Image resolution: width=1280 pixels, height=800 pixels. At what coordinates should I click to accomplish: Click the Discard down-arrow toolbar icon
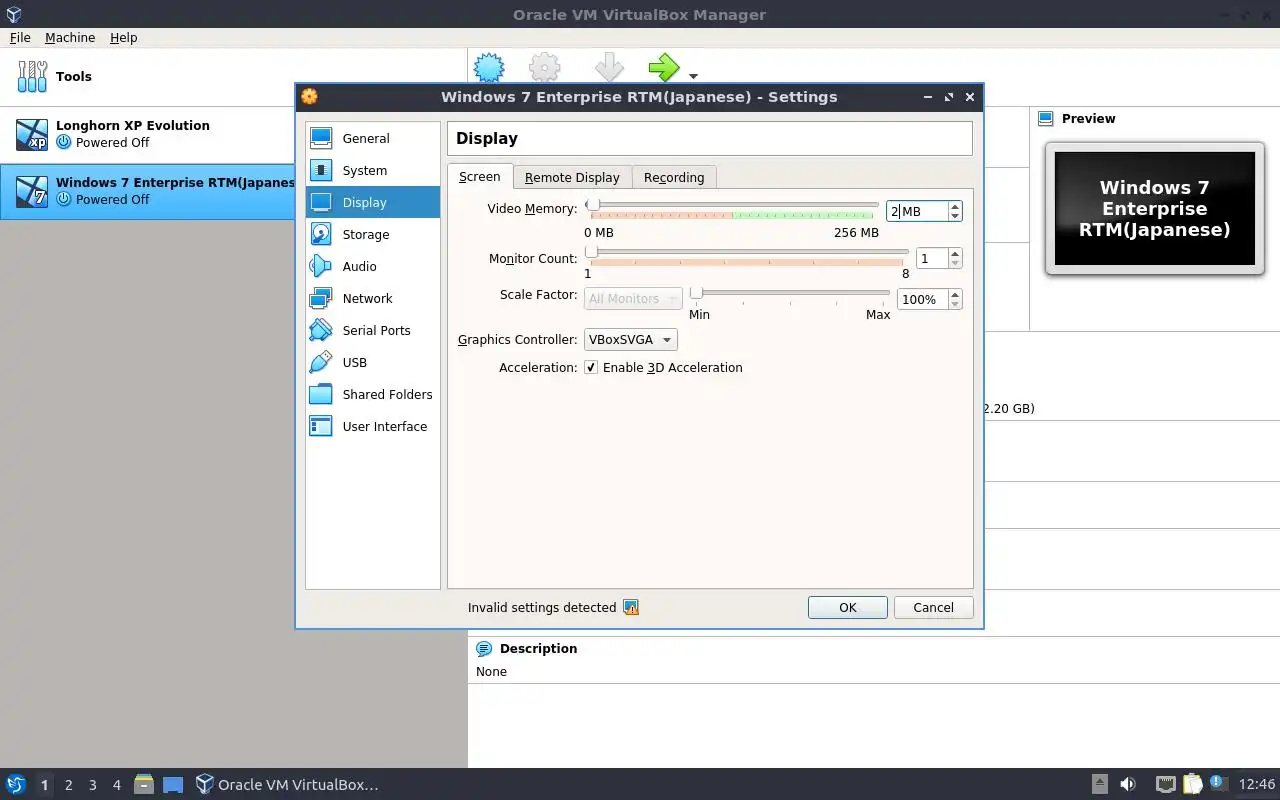tap(609, 68)
